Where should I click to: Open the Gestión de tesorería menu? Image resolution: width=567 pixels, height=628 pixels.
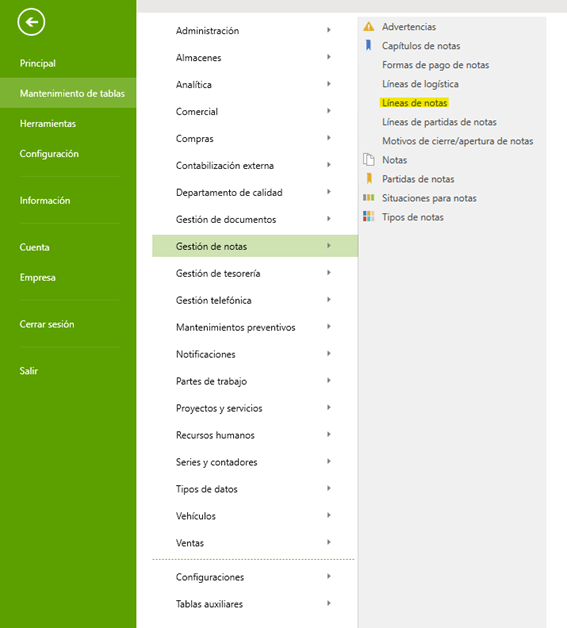pyautogui.click(x=255, y=274)
